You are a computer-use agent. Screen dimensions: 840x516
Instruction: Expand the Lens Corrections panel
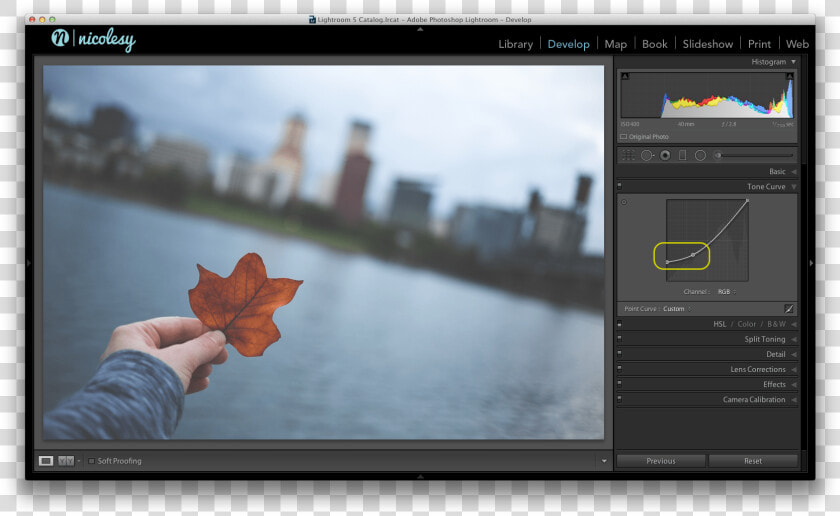tap(793, 369)
